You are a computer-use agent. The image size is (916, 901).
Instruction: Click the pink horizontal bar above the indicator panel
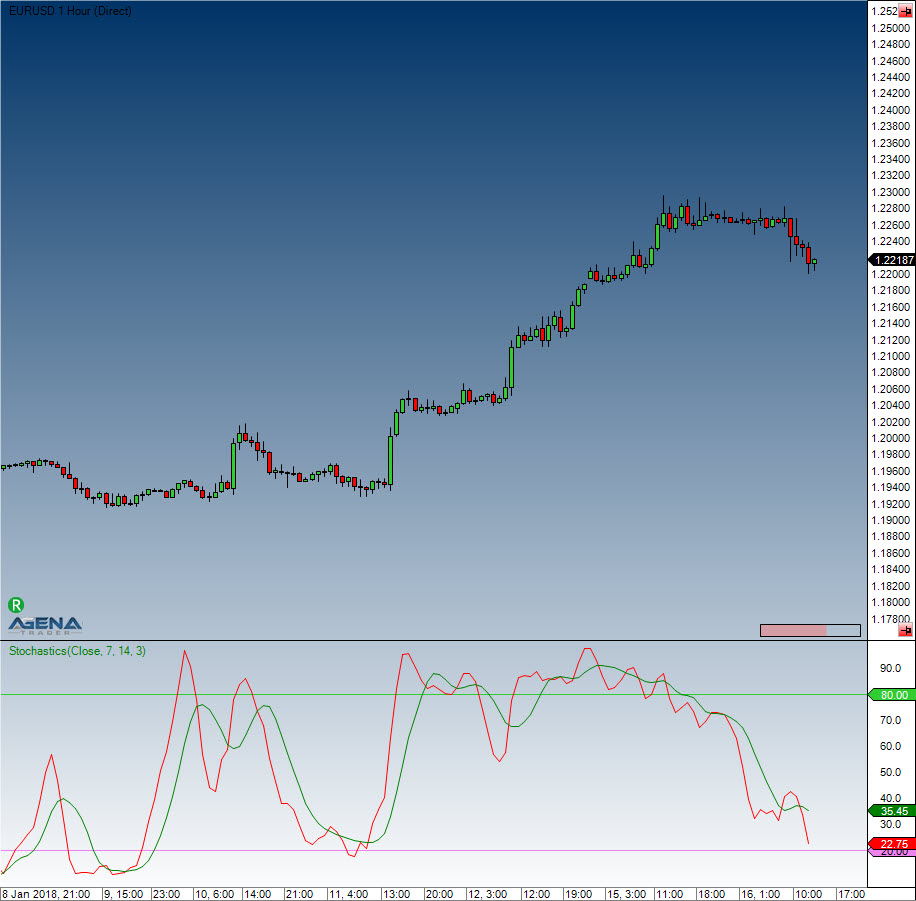794,630
